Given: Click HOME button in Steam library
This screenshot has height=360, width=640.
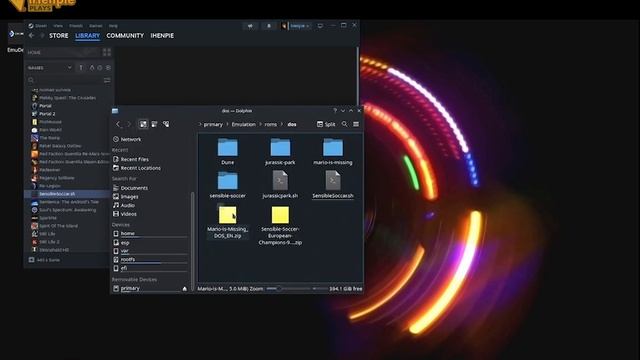Looking at the screenshot, I should 63,52.
